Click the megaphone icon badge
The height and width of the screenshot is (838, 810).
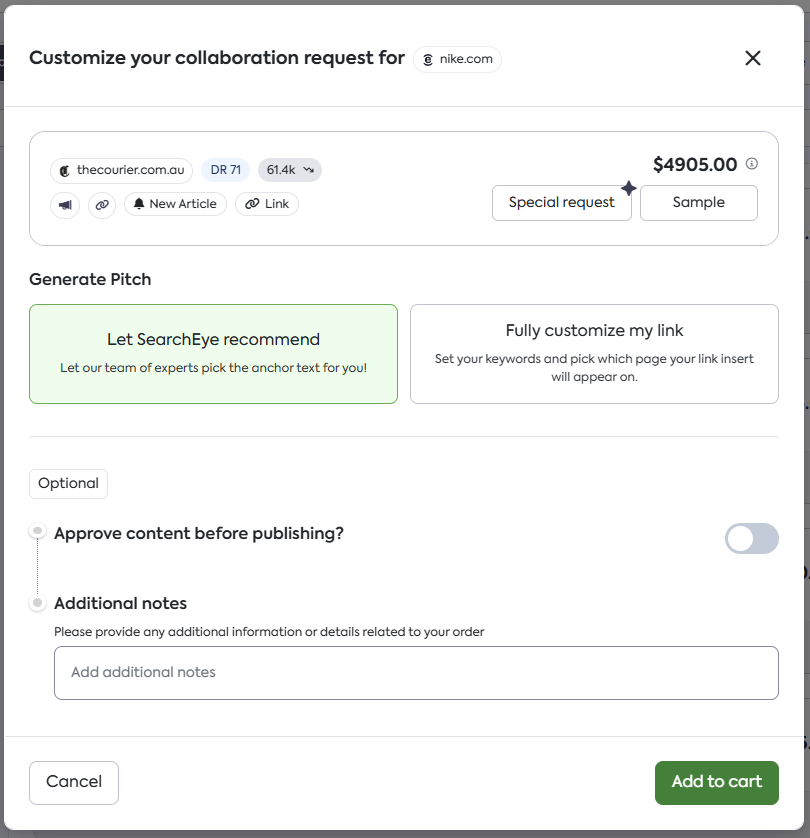coord(65,204)
